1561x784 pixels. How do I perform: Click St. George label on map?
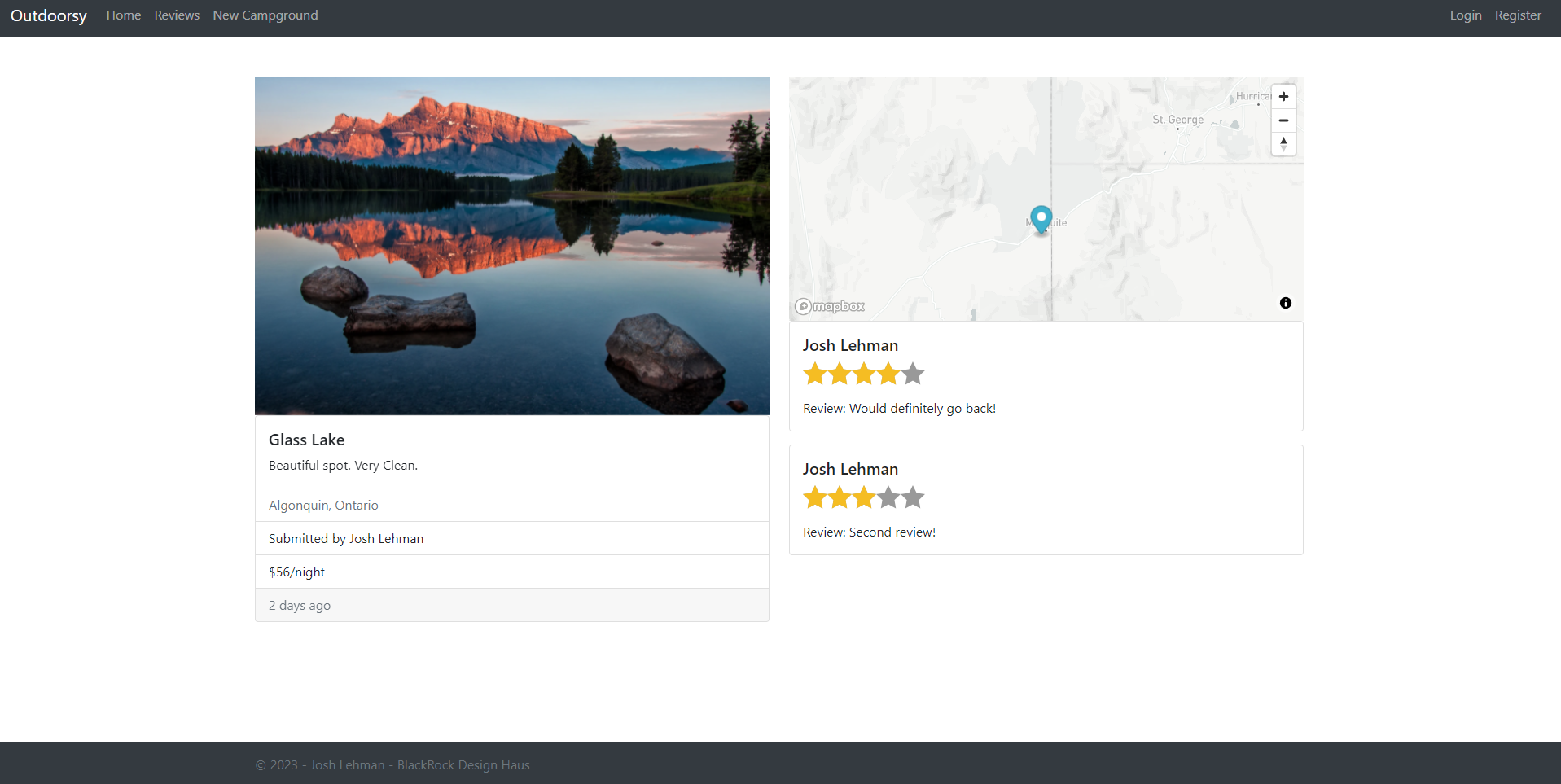1177,120
